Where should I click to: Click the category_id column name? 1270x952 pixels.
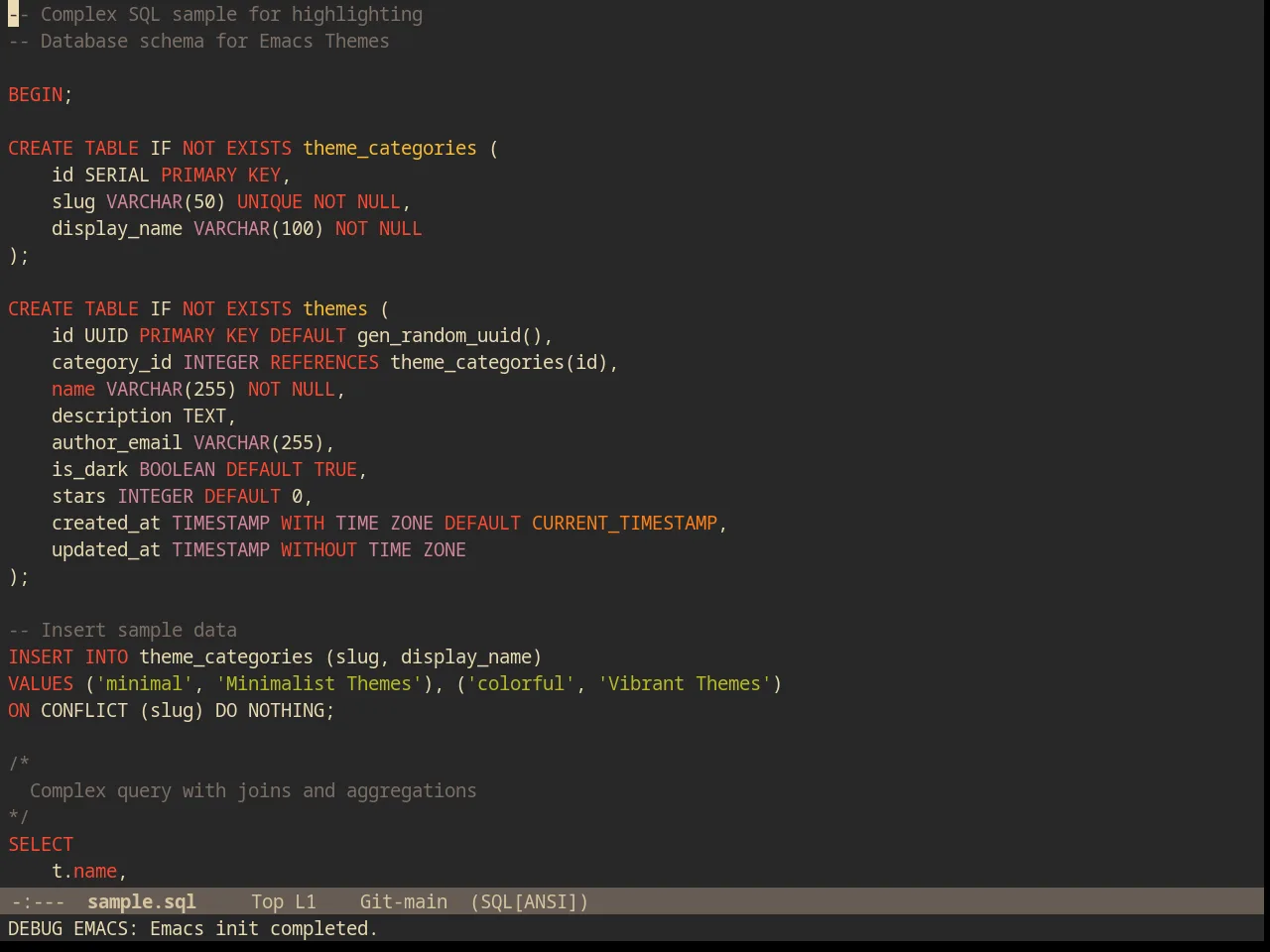point(112,362)
